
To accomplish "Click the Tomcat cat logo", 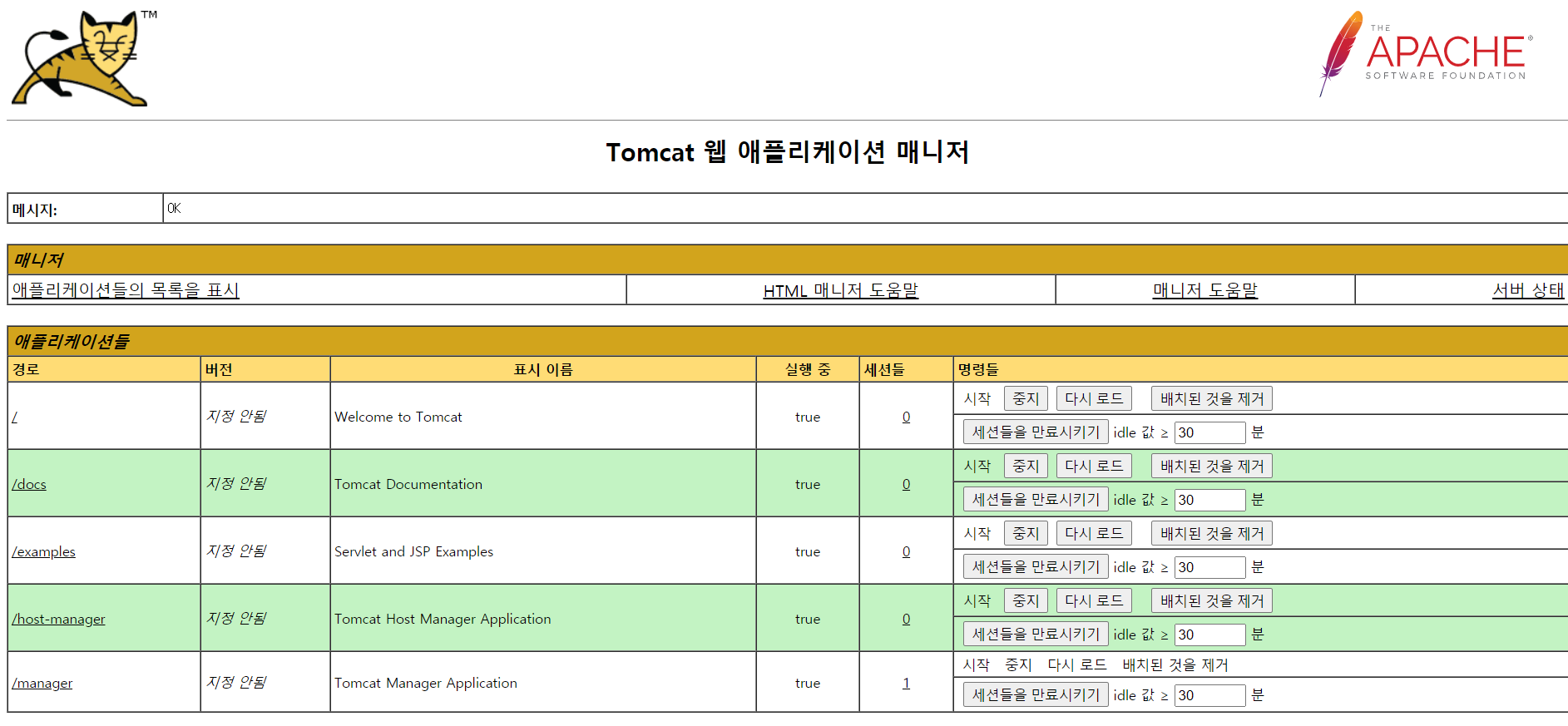I will click(83, 58).
